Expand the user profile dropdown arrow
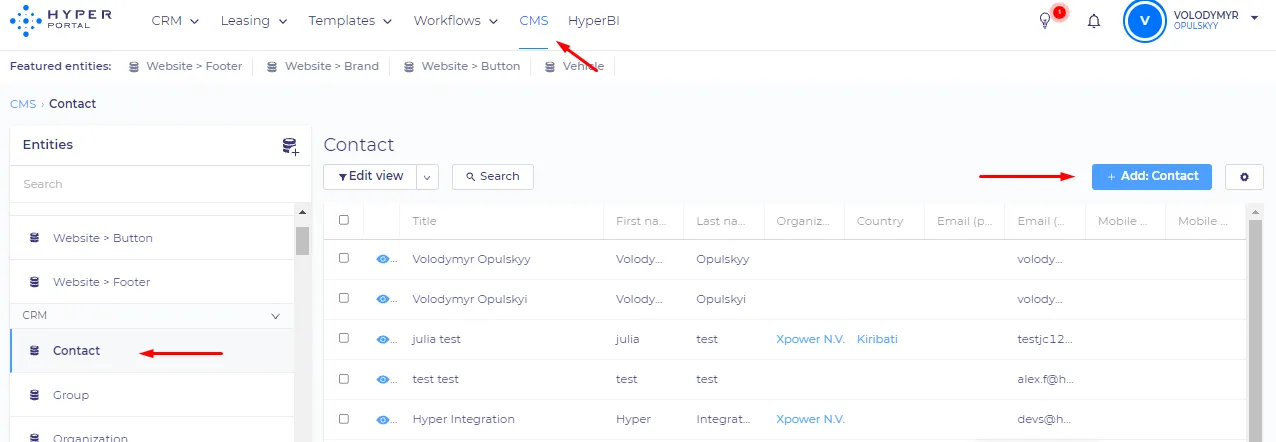Screen dimensions: 1276x442 (x=1254, y=17)
